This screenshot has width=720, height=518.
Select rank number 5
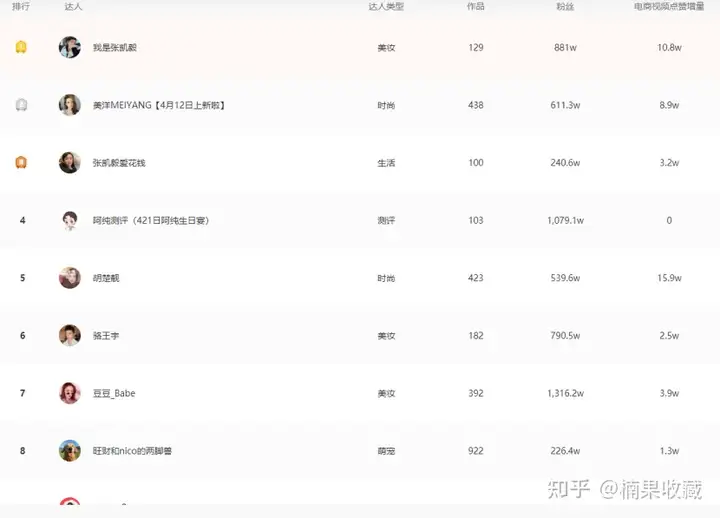[x=22, y=278]
